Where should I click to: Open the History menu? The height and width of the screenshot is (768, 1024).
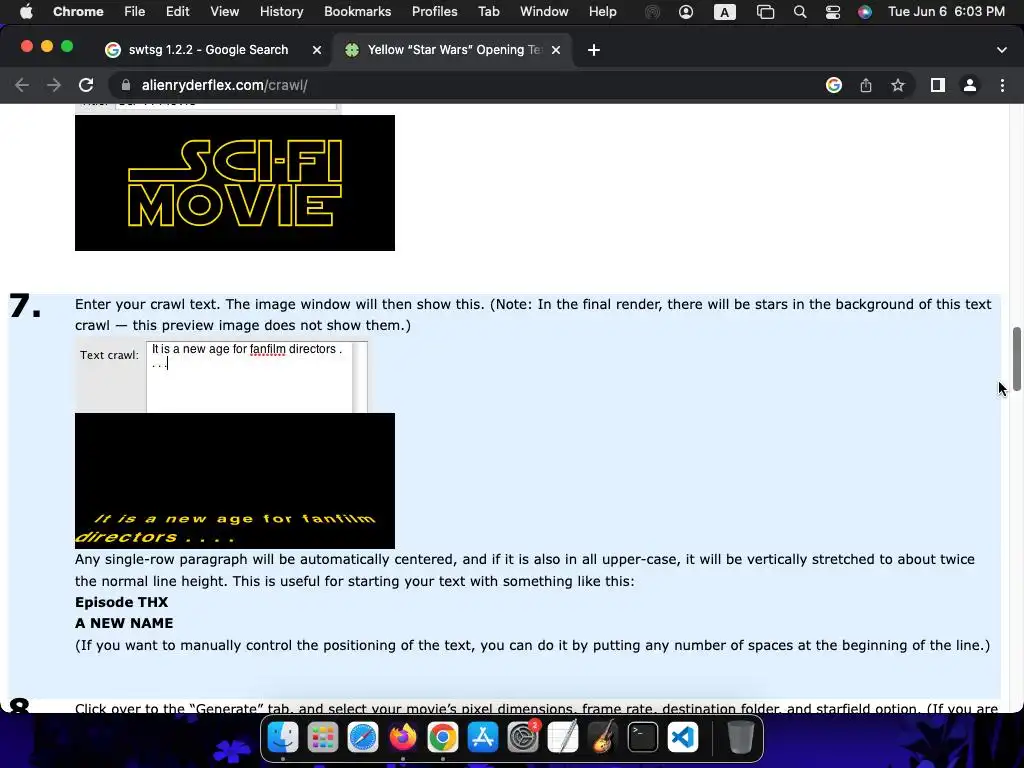pos(281,12)
